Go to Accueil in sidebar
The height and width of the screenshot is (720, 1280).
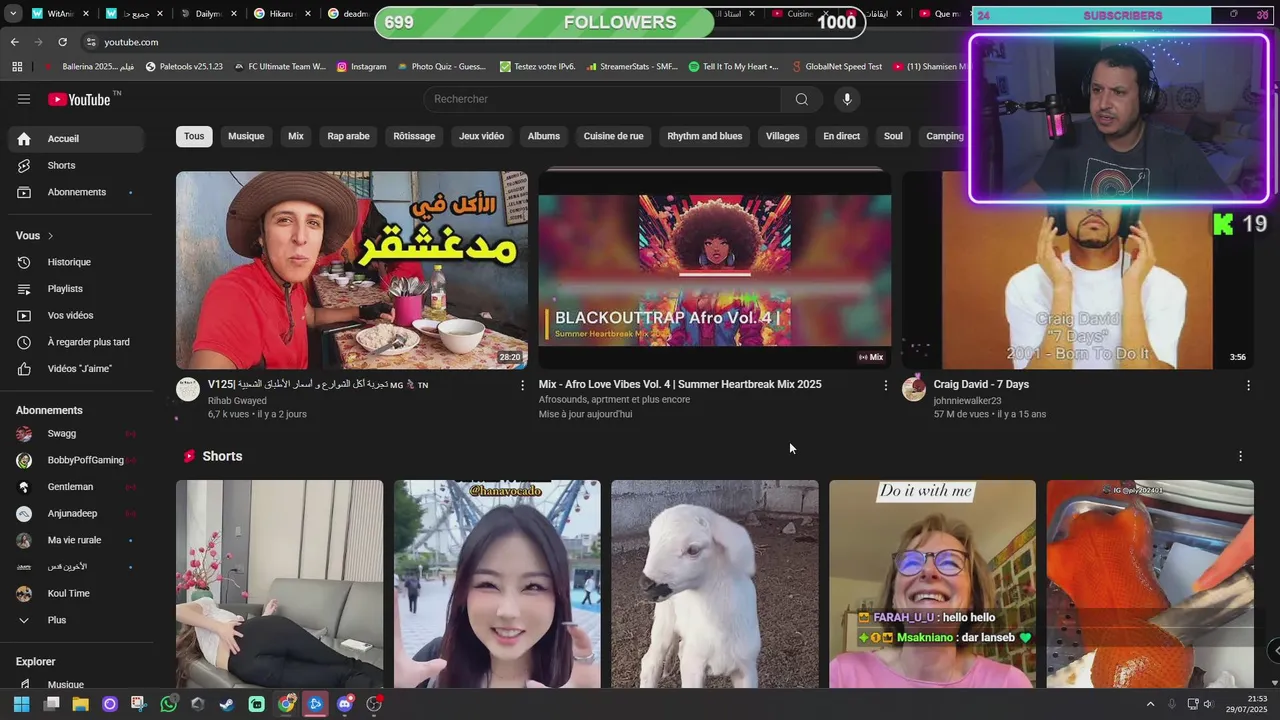point(76,139)
